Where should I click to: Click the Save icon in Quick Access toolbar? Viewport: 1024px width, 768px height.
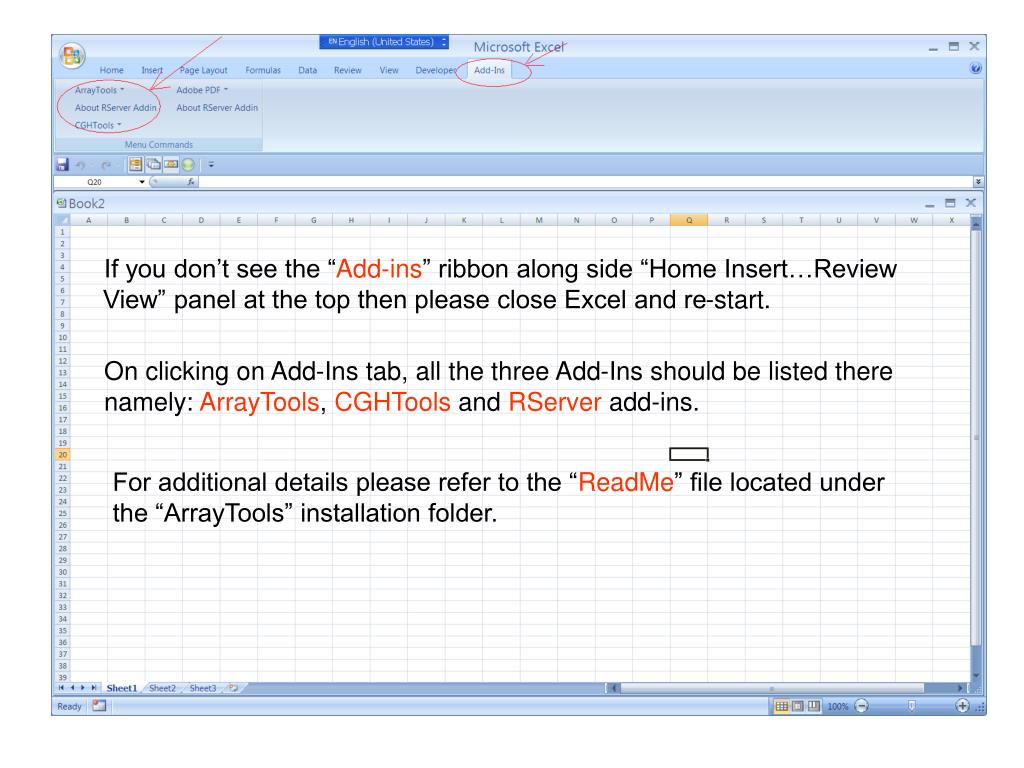(63, 165)
